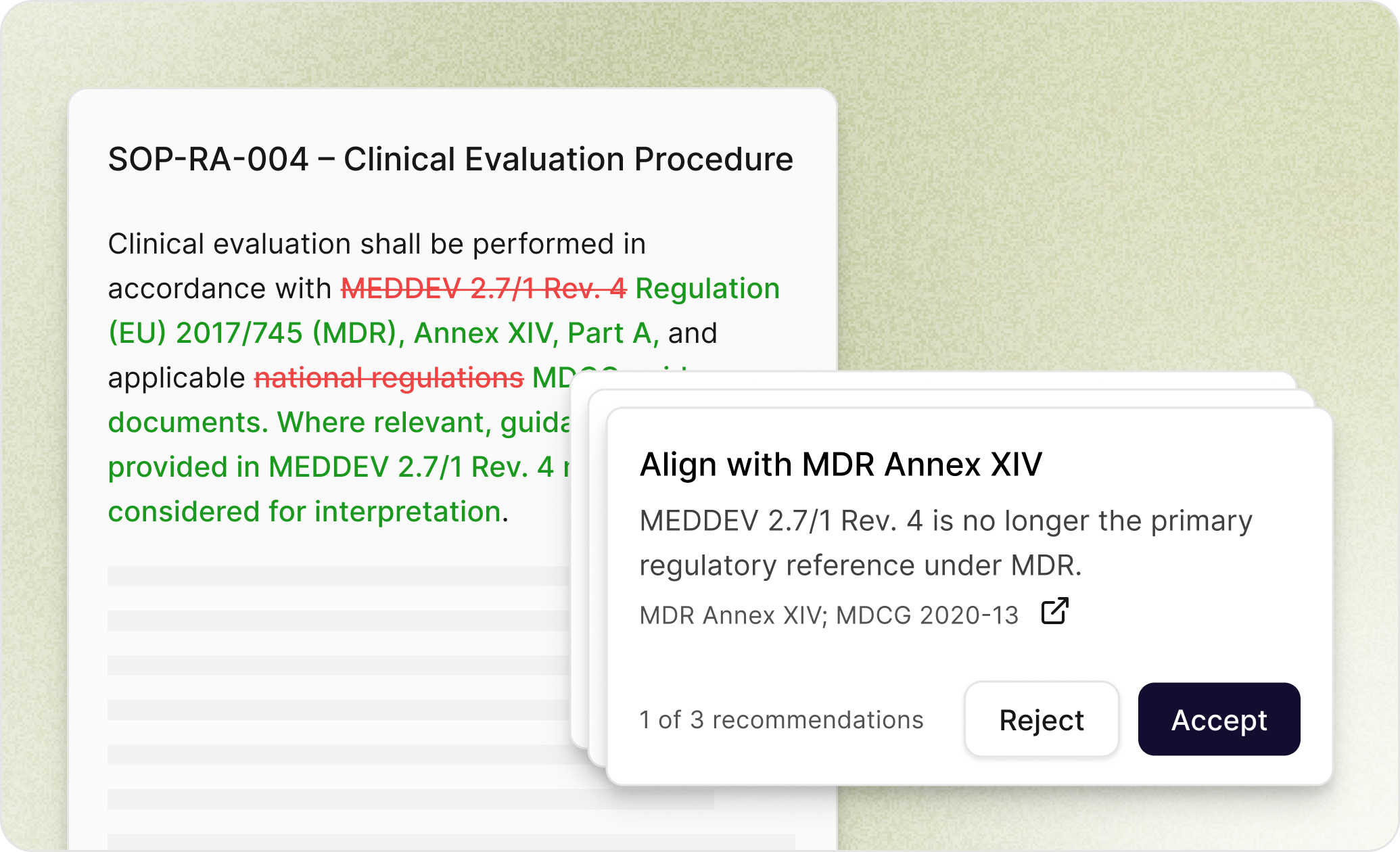The height and width of the screenshot is (852, 1400).
Task: Click the struck-through red 'MEDDEV 2.7/1 Rev. 4' deletion
Action: click(484, 289)
